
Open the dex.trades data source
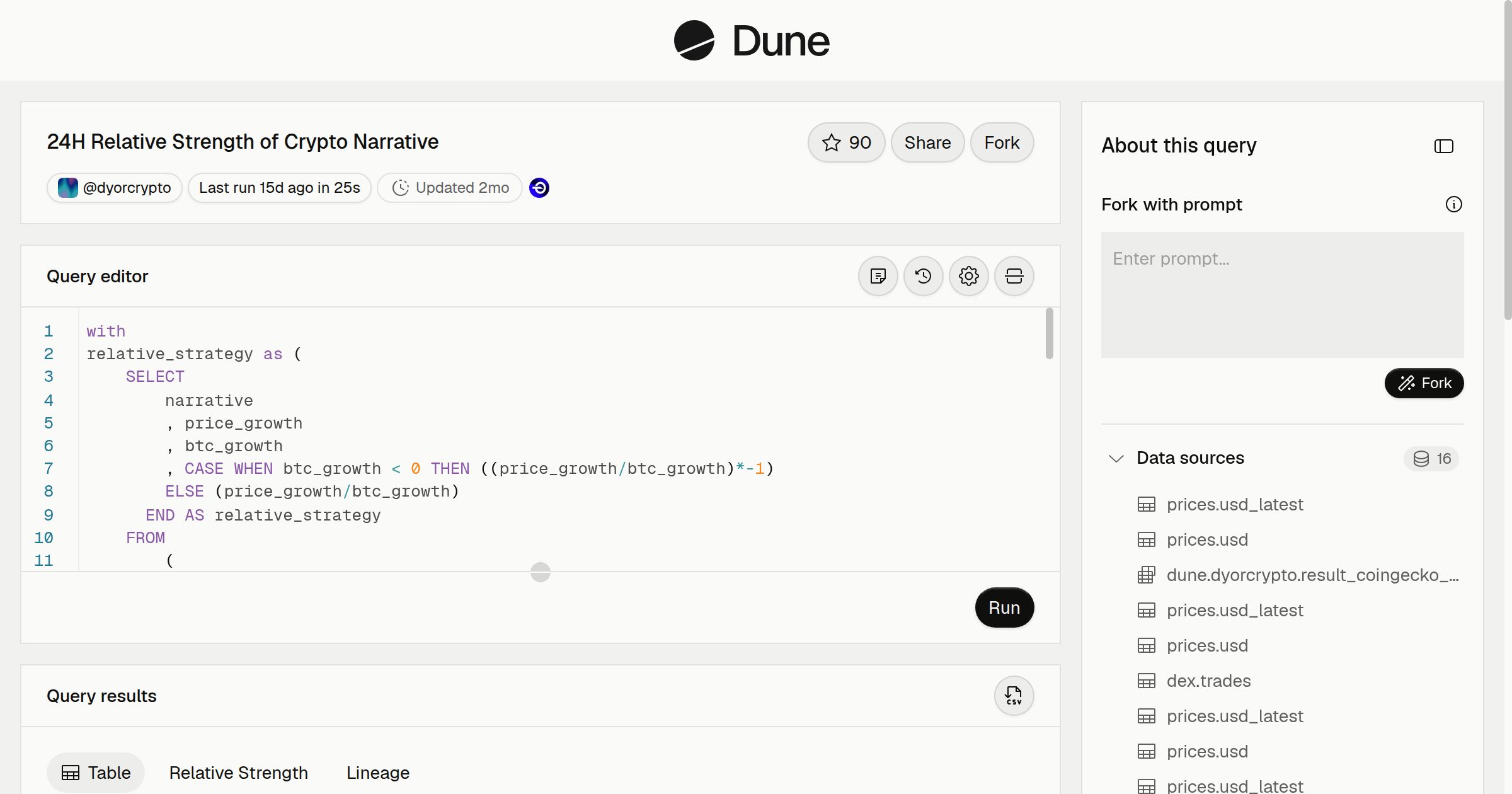[1208, 681]
